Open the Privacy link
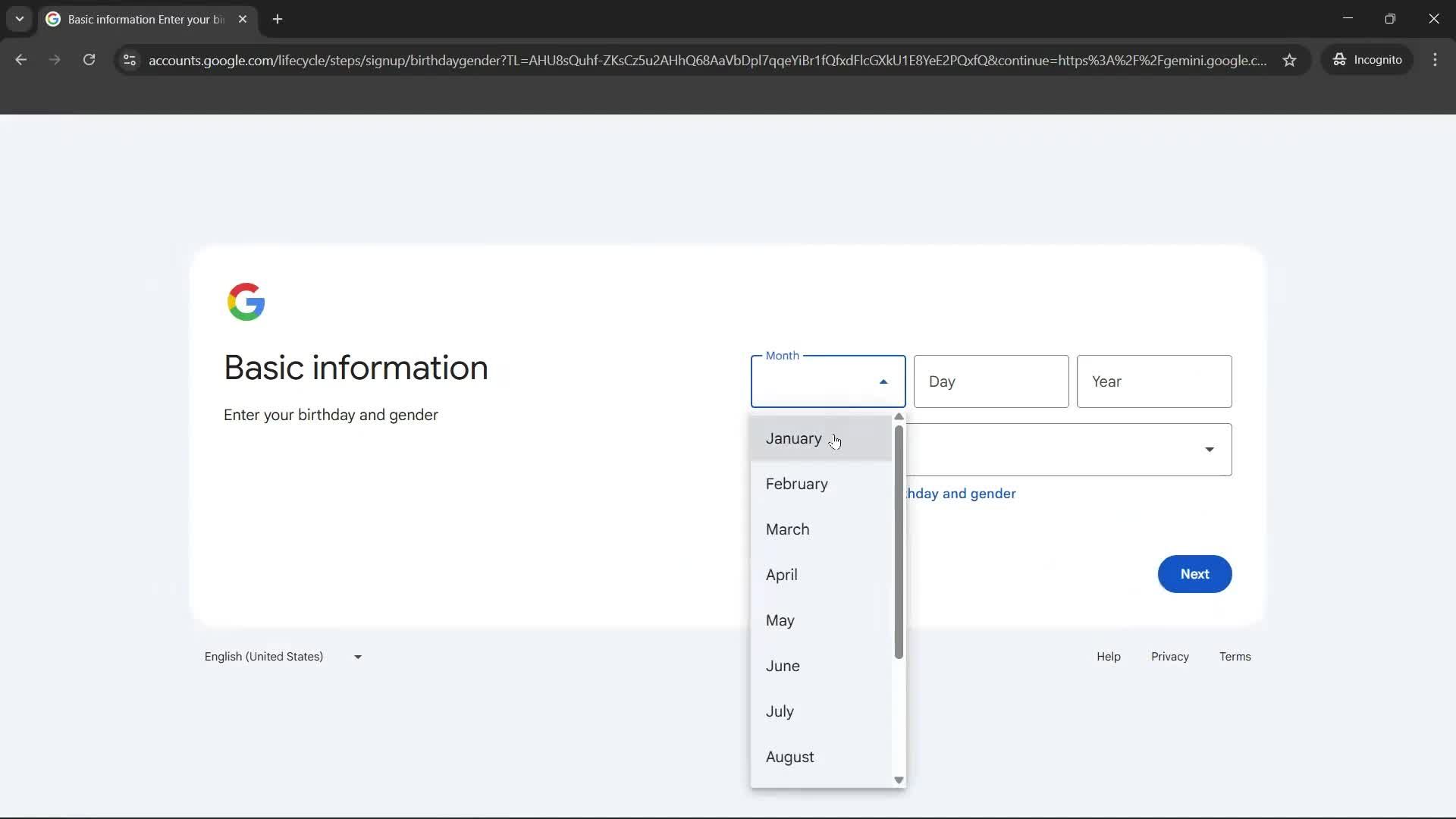This screenshot has width=1456, height=819. click(x=1169, y=656)
